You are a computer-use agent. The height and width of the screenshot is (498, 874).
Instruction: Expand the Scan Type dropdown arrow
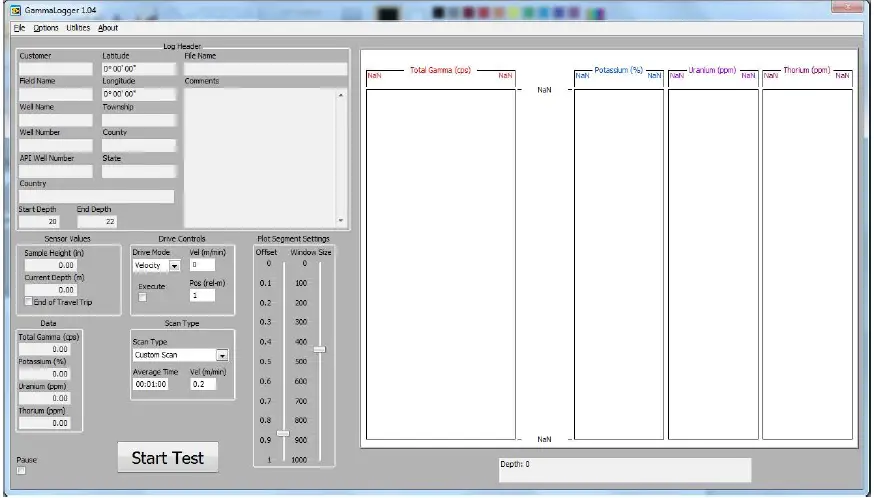[x=222, y=355]
